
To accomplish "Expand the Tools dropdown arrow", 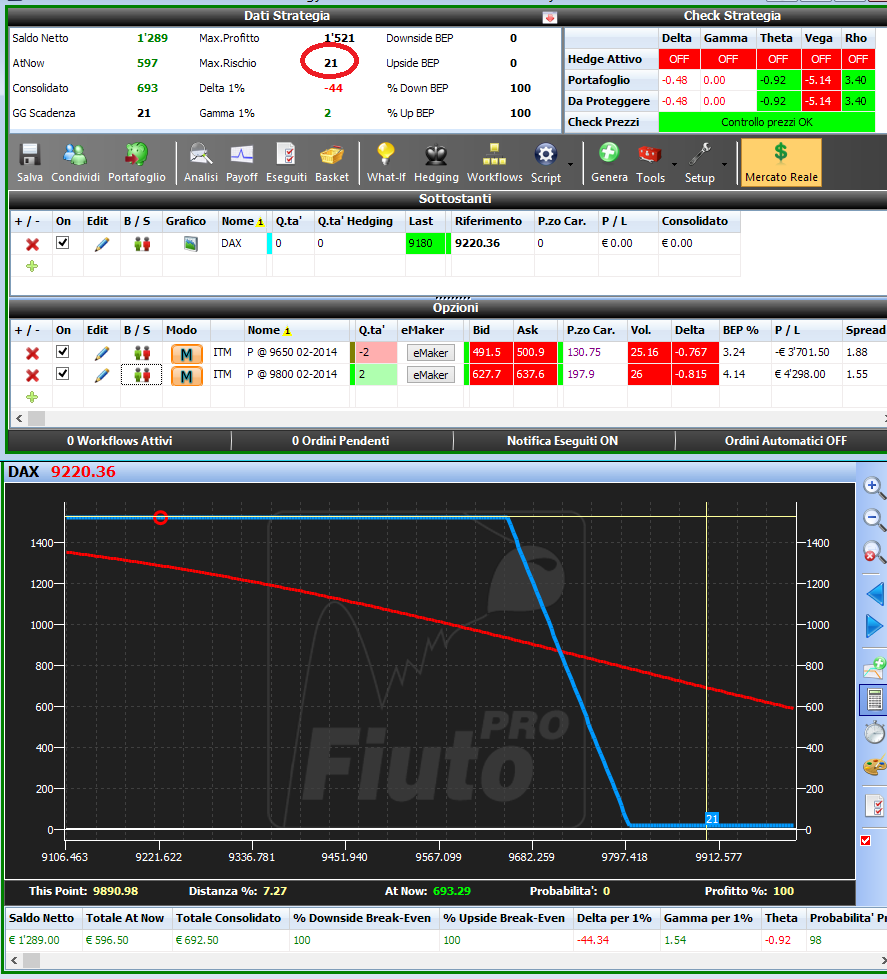I will click(x=674, y=165).
